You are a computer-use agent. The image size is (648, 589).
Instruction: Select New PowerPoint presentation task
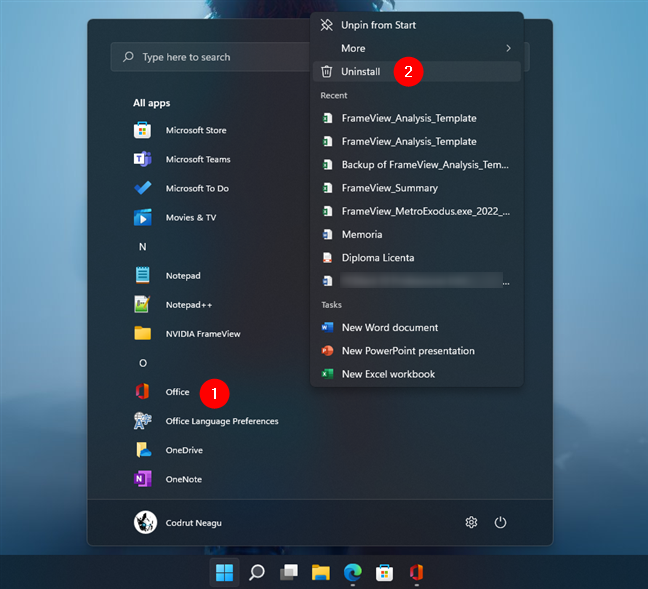(417, 351)
